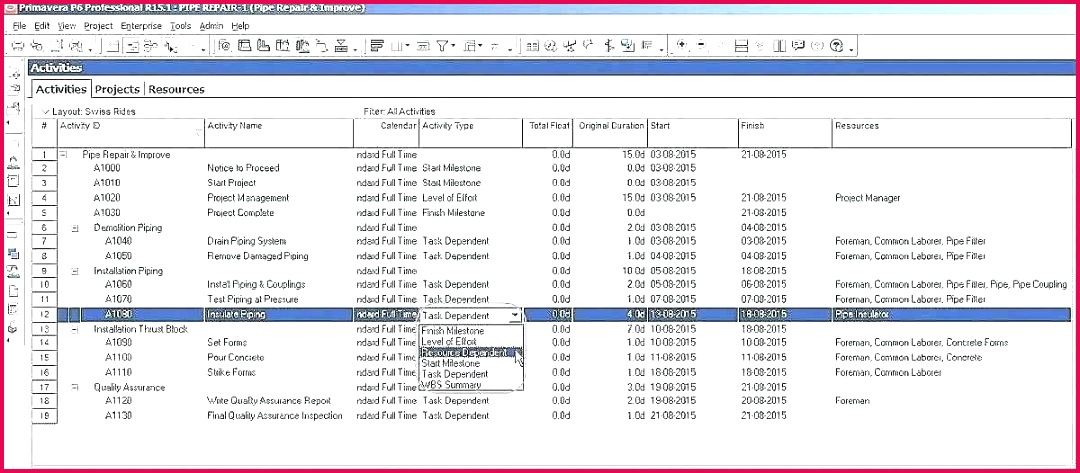This screenshot has height=473, width=1080.
Task: Click the Columns icon in toolbar
Action: [397, 46]
